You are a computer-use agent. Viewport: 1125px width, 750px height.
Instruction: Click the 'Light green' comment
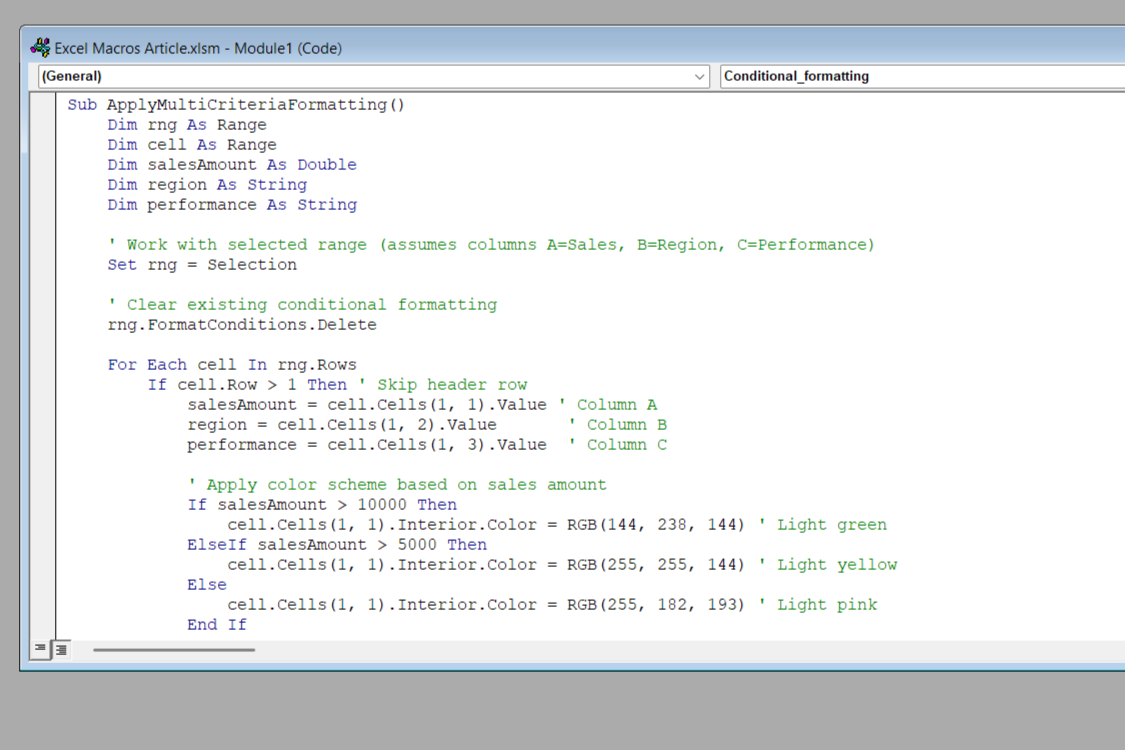(822, 525)
